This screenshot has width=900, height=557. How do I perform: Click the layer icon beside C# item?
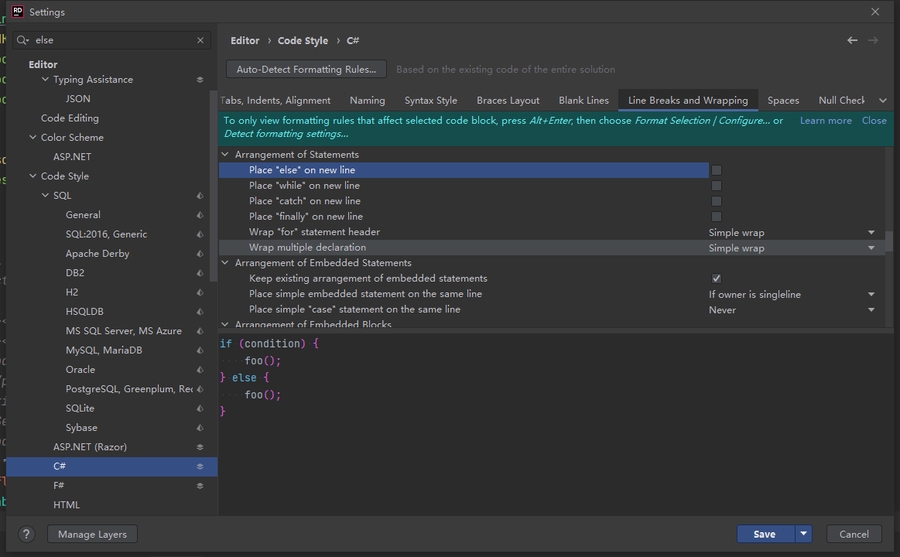(200, 466)
